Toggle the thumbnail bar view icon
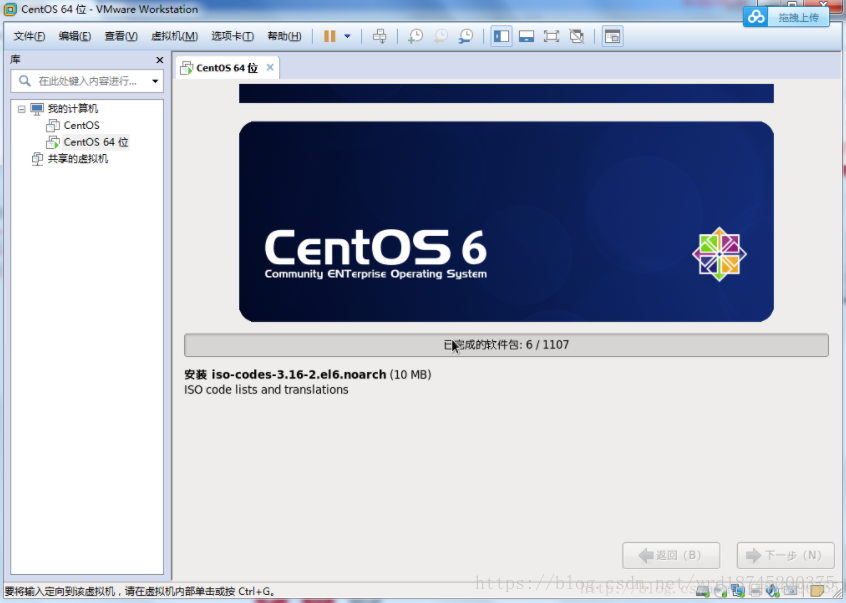The image size is (846, 603). 526,36
